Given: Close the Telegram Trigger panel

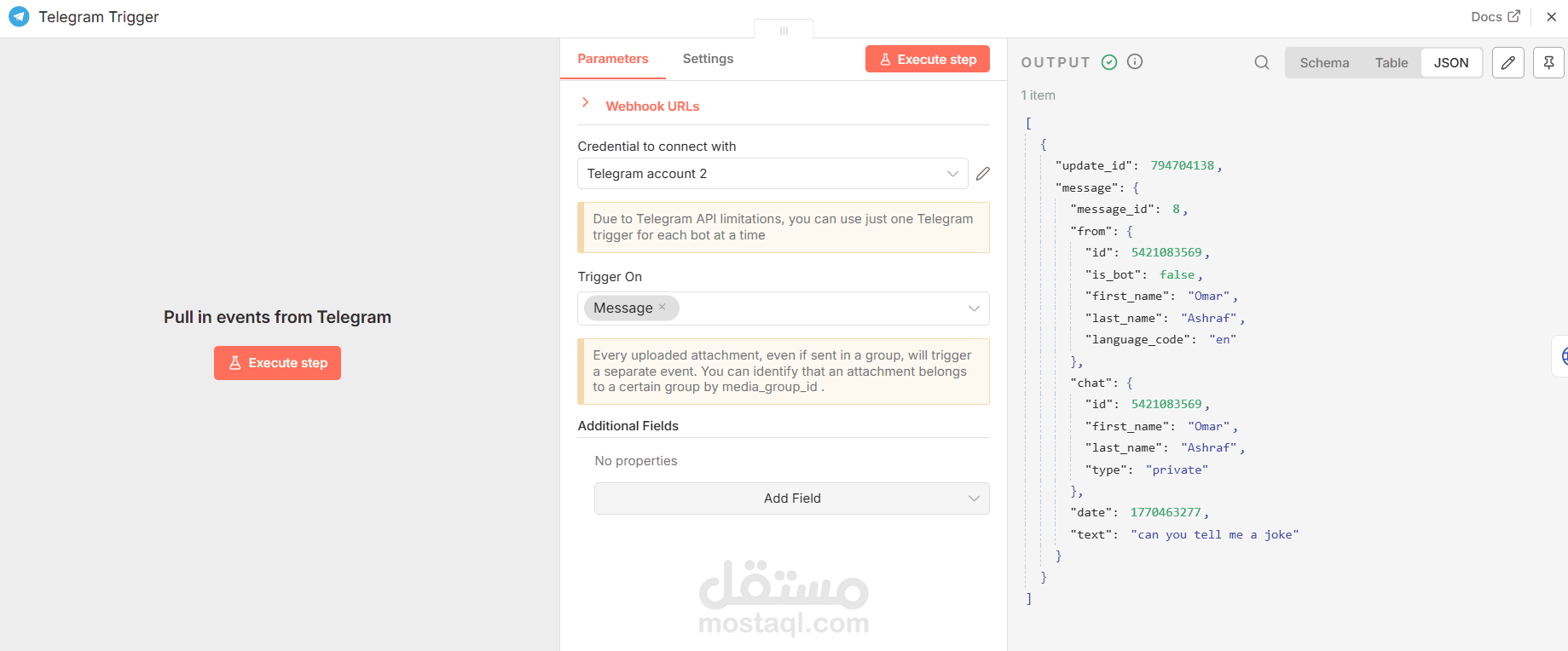Looking at the screenshot, I should [x=1552, y=16].
